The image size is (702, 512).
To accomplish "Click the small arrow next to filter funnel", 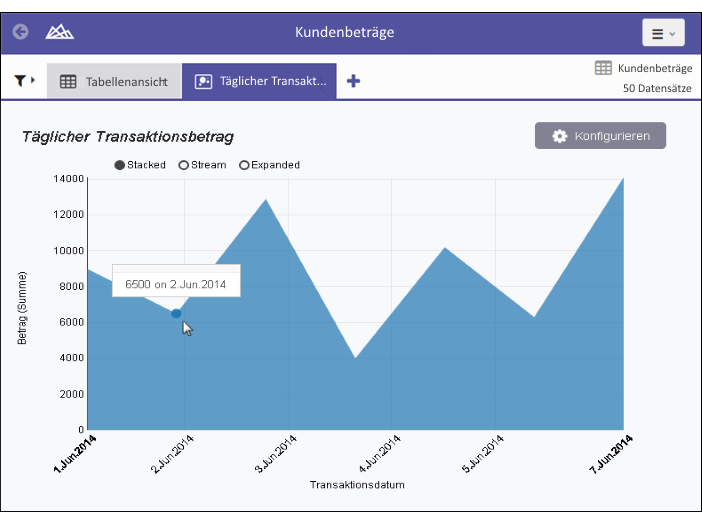I will coord(33,80).
